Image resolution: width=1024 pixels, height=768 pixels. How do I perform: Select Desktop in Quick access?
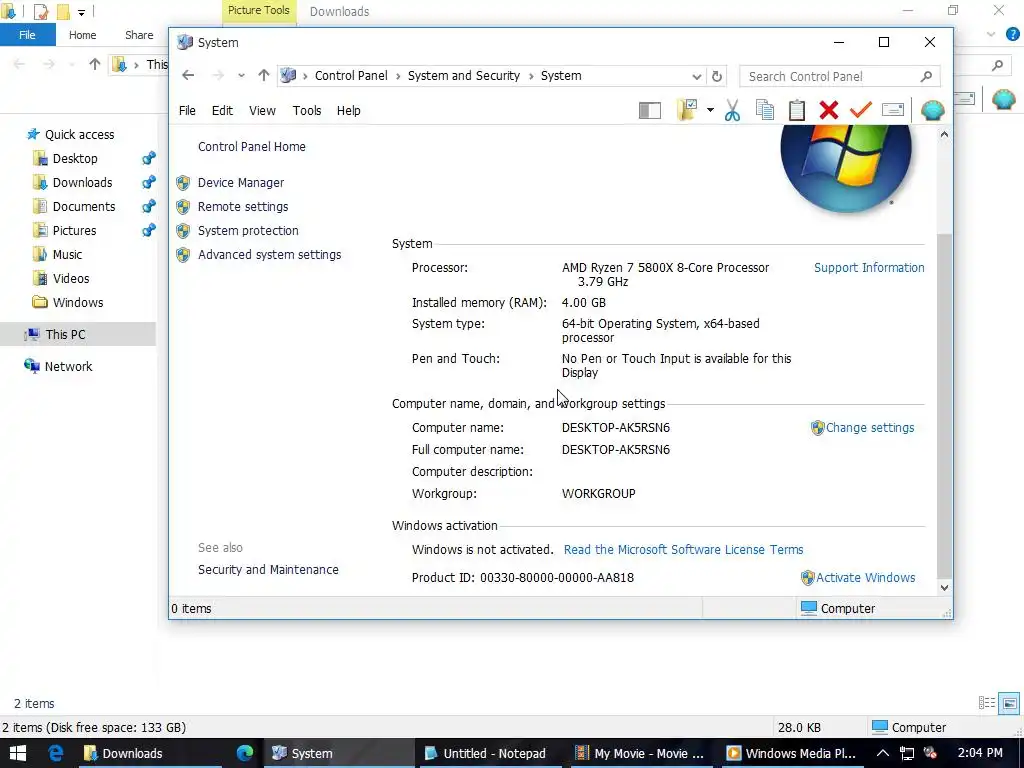coord(75,159)
